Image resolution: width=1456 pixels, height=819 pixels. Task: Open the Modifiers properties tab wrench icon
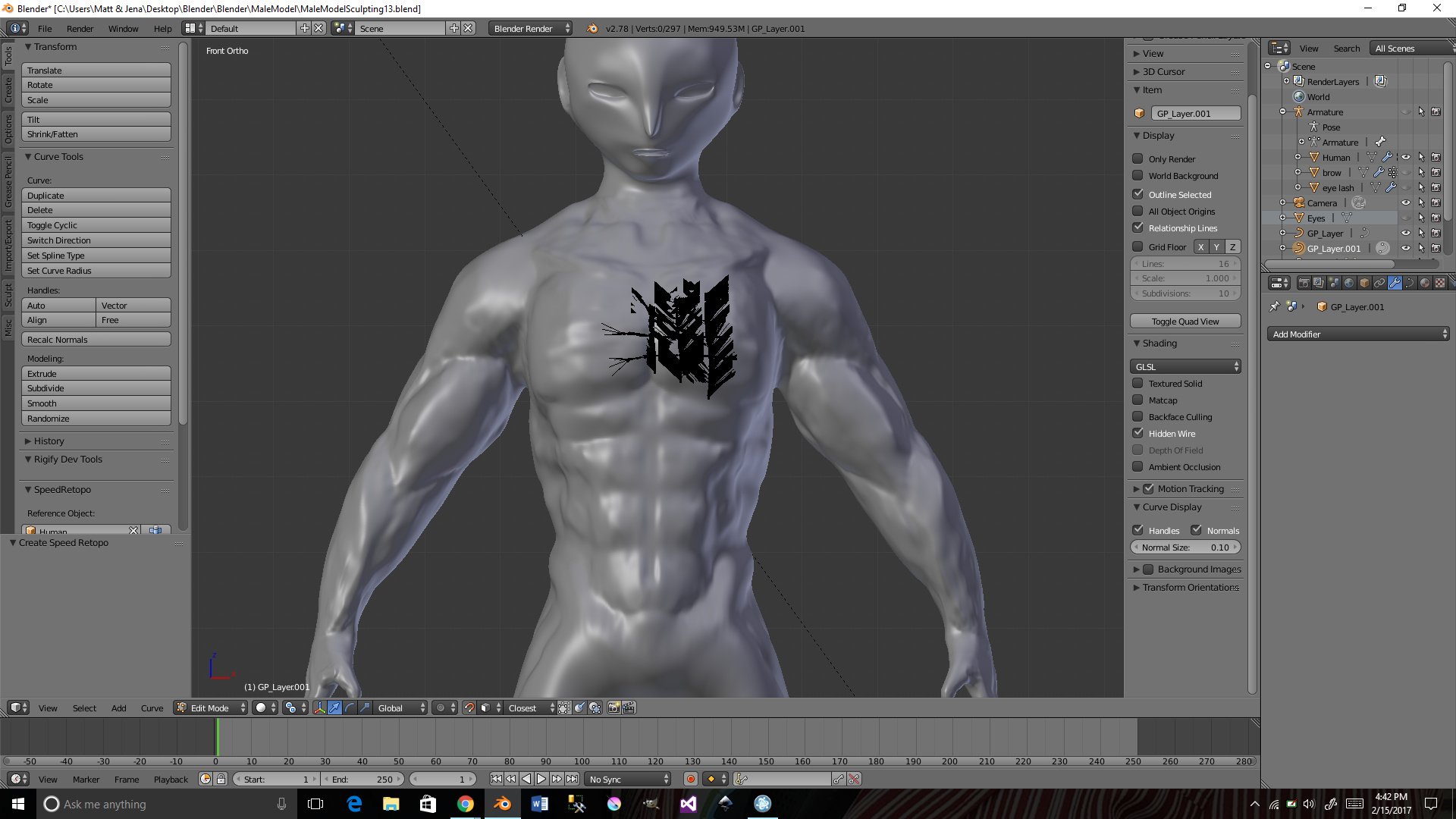coord(1395,283)
